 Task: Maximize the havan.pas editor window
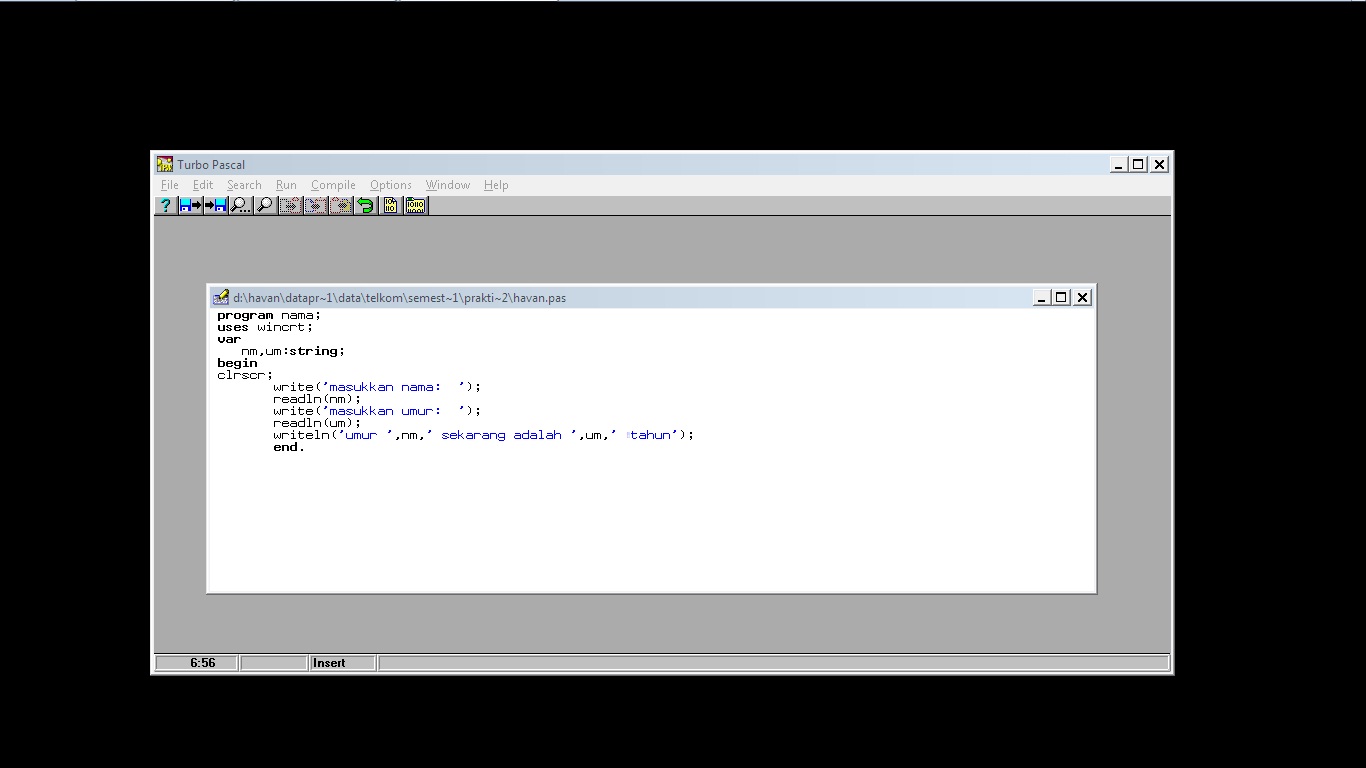(x=1061, y=297)
